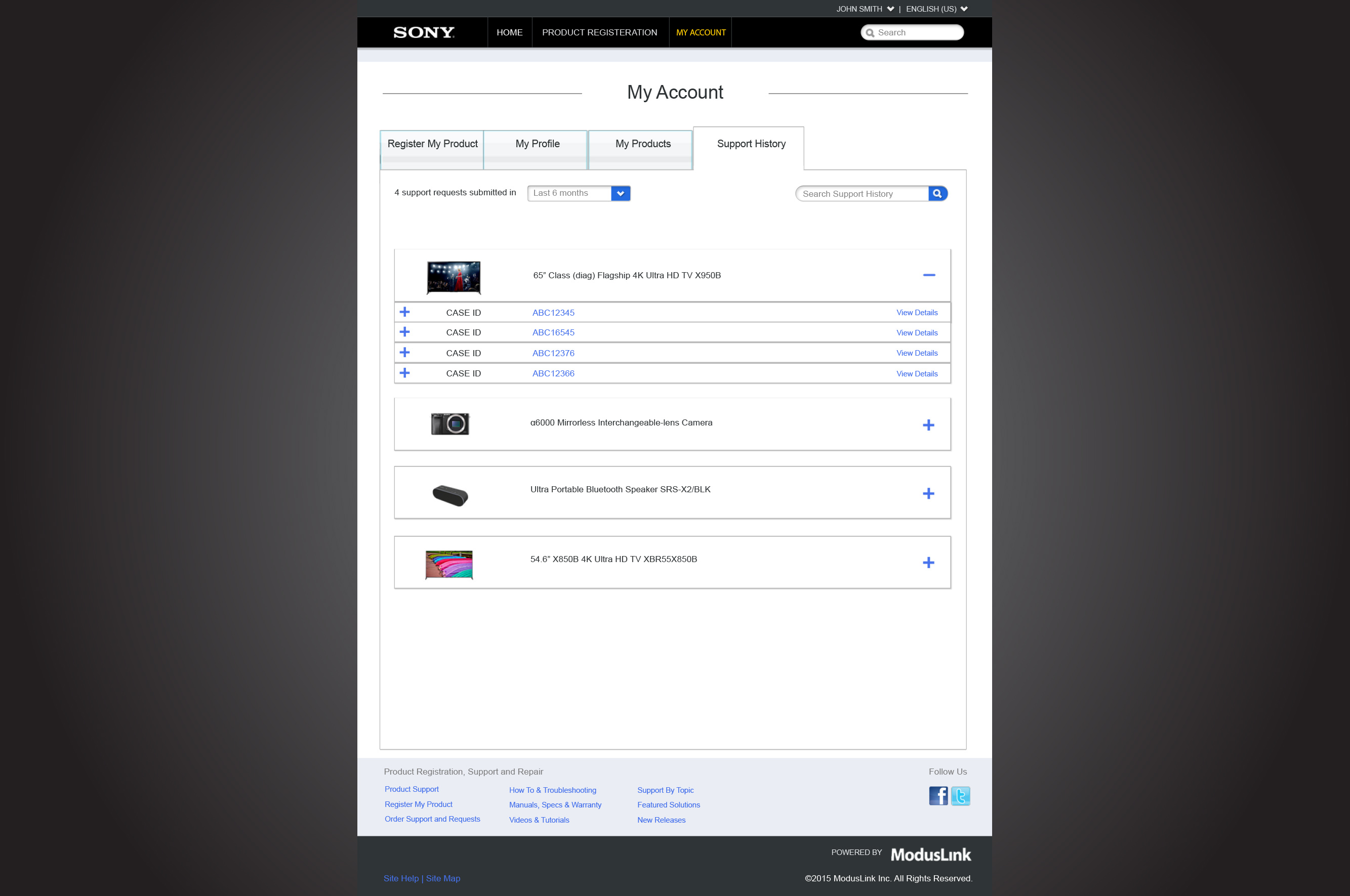Open the John Smith user menu
1350x896 pixels.
[865, 9]
